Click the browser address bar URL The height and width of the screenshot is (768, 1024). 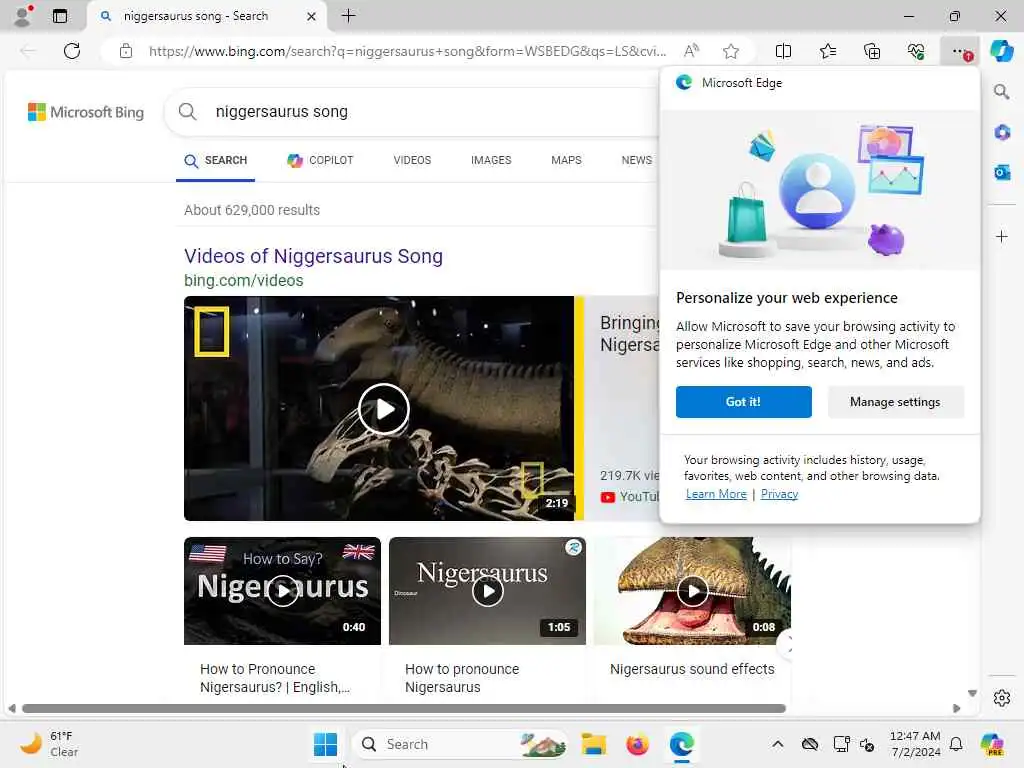pyautogui.click(x=407, y=51)
